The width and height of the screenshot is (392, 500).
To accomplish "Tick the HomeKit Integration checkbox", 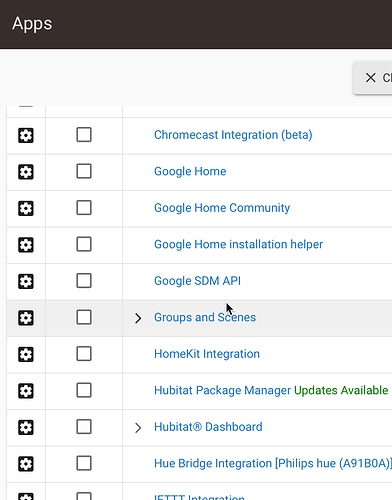I will coord(84,354).
